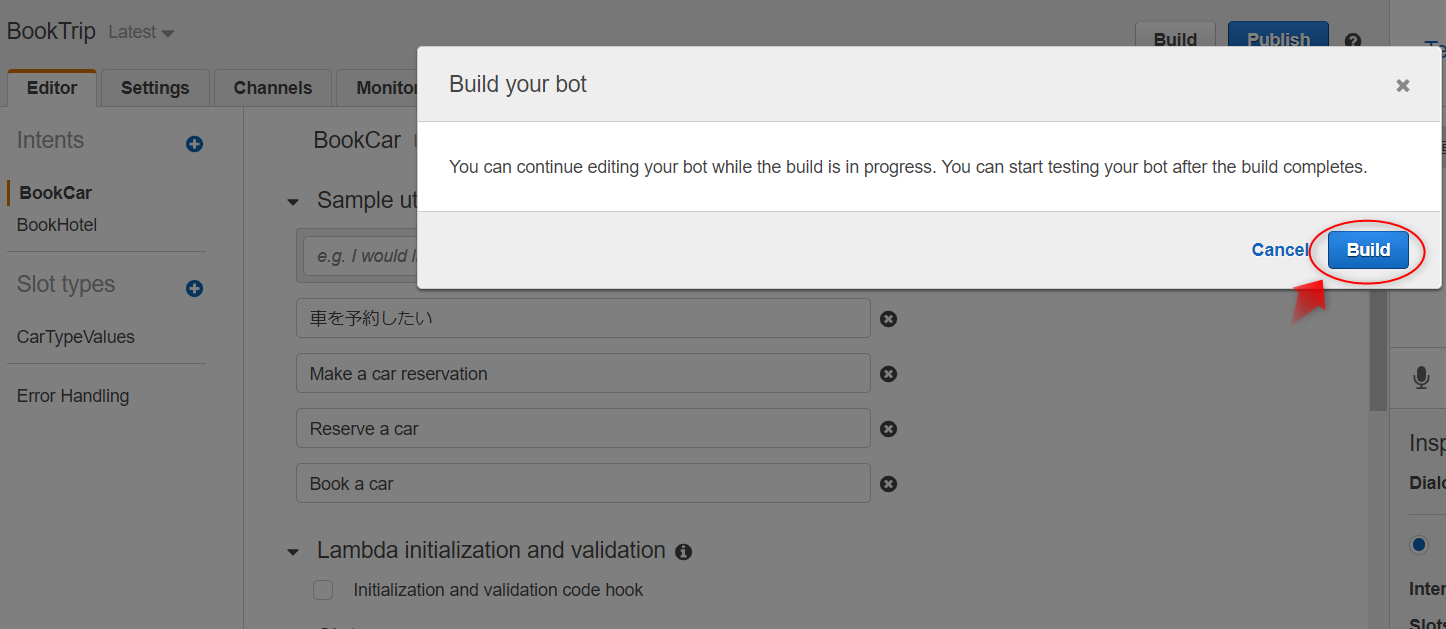Open the help question mark icon
The image size is (1446, 629).
tap(1353, 41)
